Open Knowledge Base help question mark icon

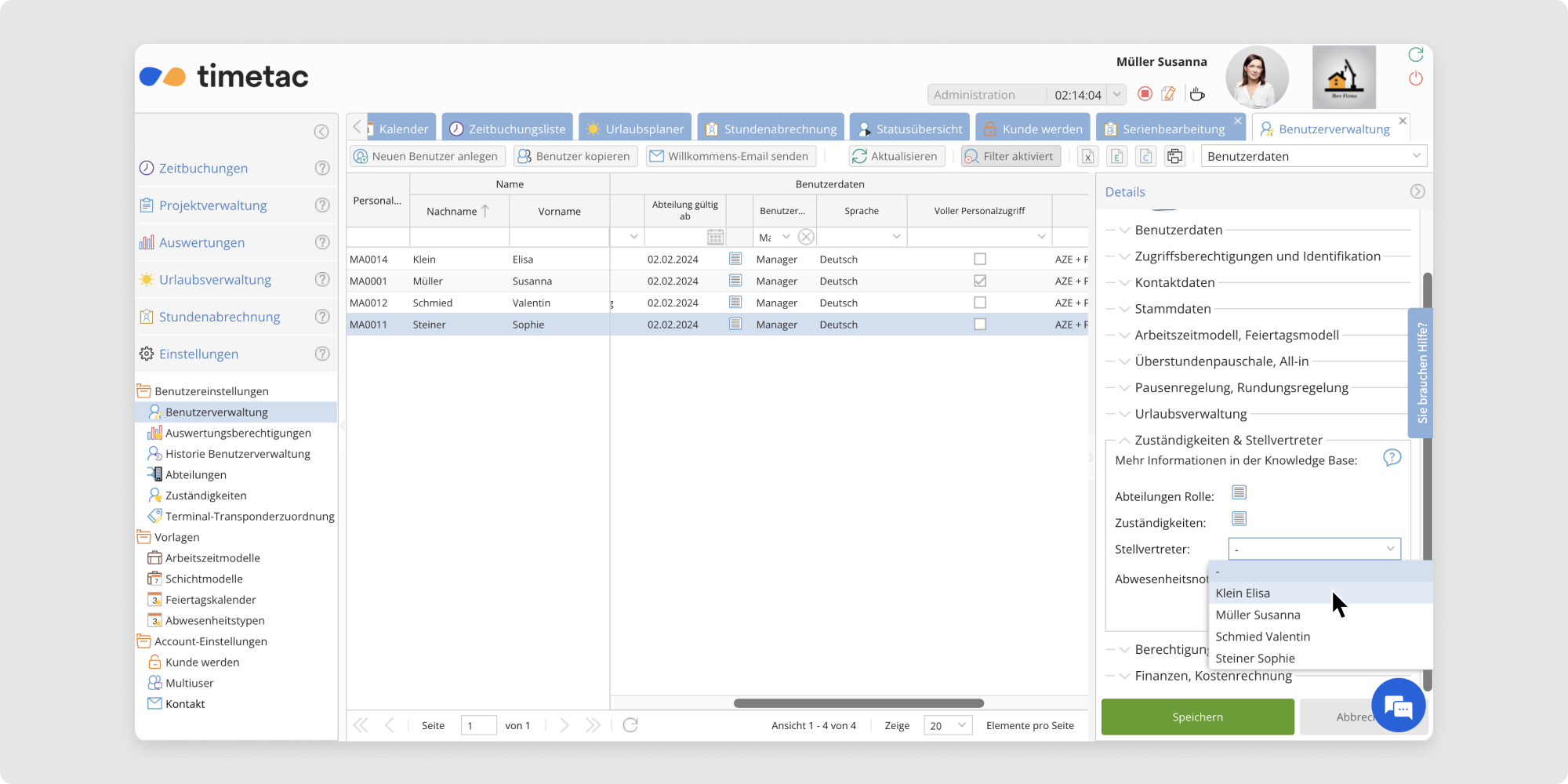(x=1392, y=458)
